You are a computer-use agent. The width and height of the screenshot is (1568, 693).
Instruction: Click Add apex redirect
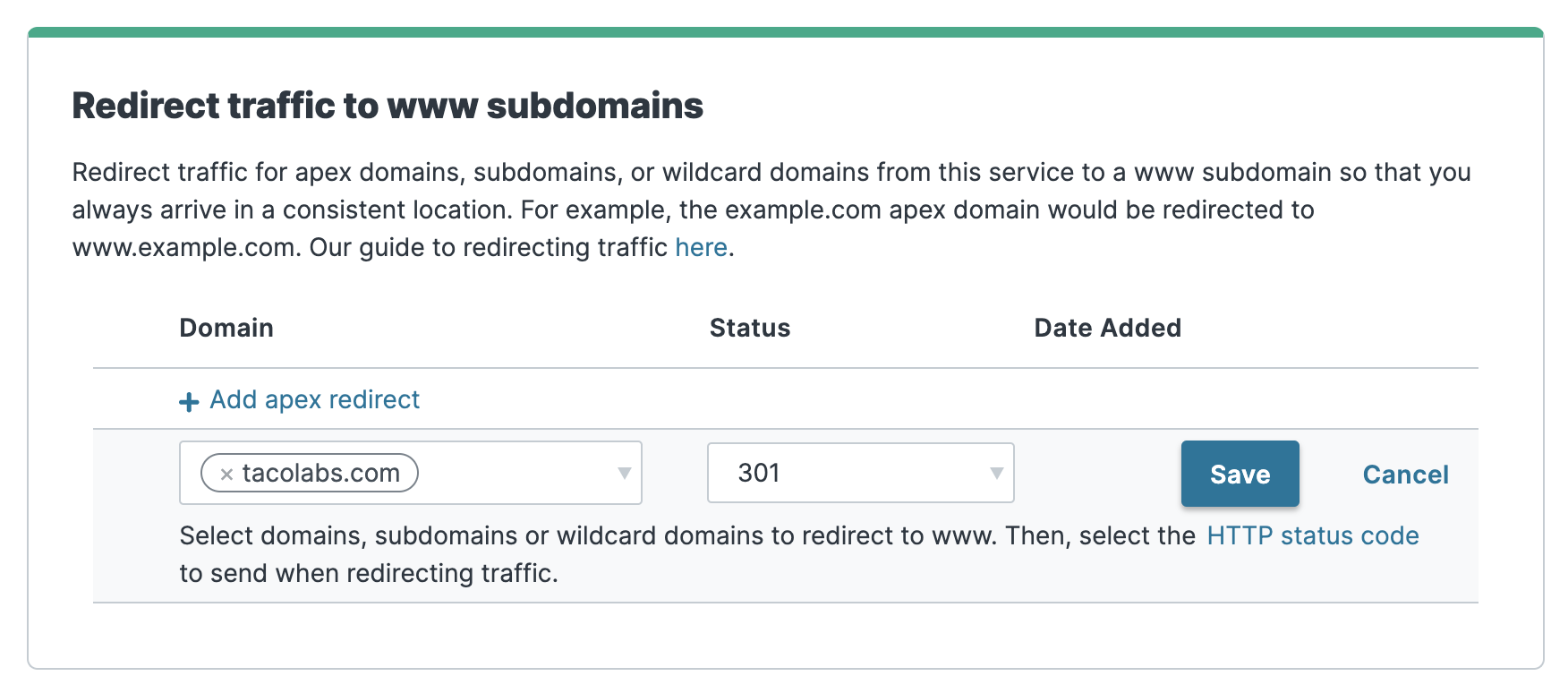pos(313,400)
